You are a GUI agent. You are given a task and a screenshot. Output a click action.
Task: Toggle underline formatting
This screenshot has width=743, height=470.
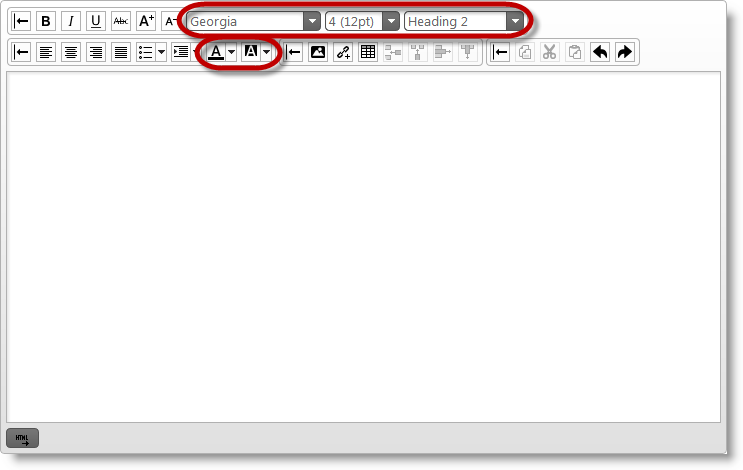tap(96, 21)
